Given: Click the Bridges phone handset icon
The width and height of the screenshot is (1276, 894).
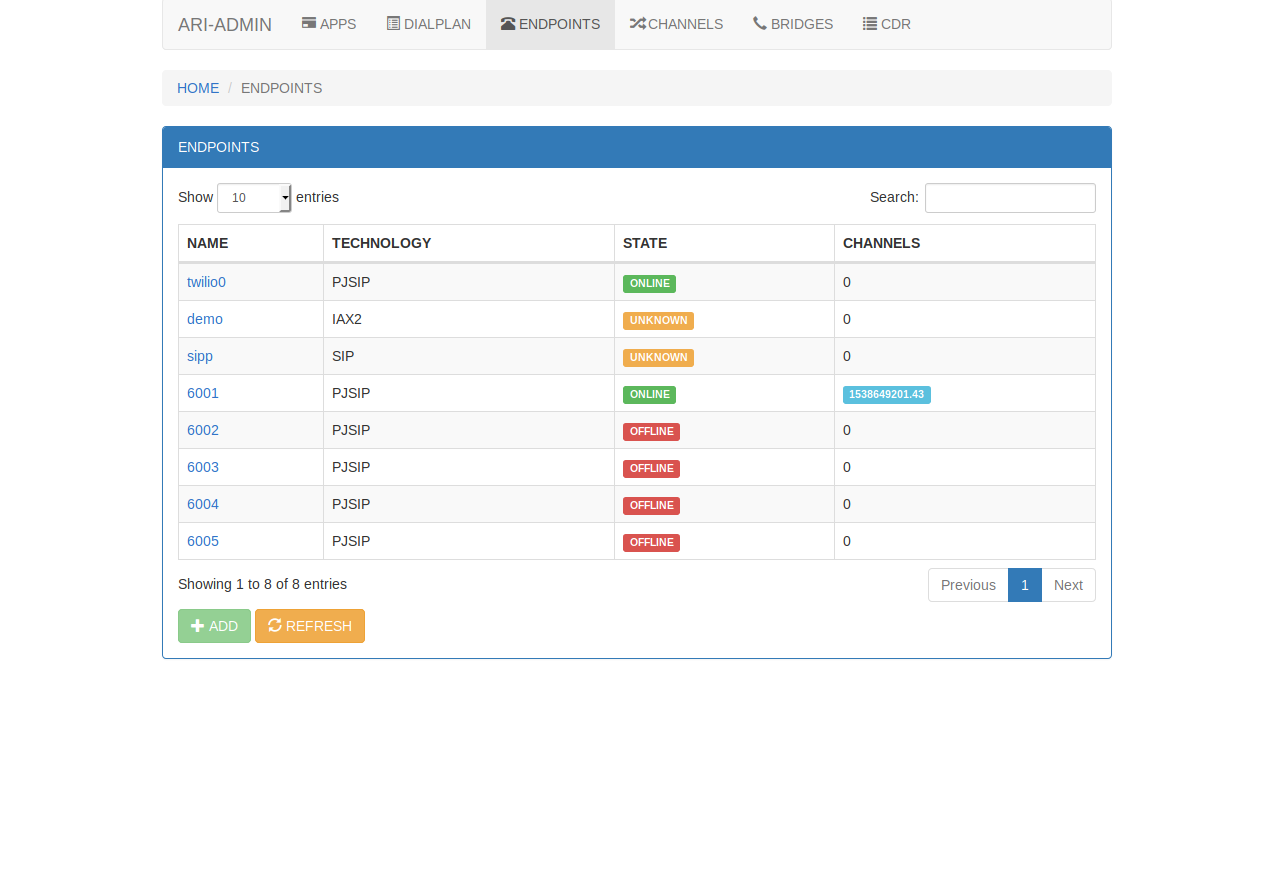Looking at the screenshot, I should (x=760, y=23).
